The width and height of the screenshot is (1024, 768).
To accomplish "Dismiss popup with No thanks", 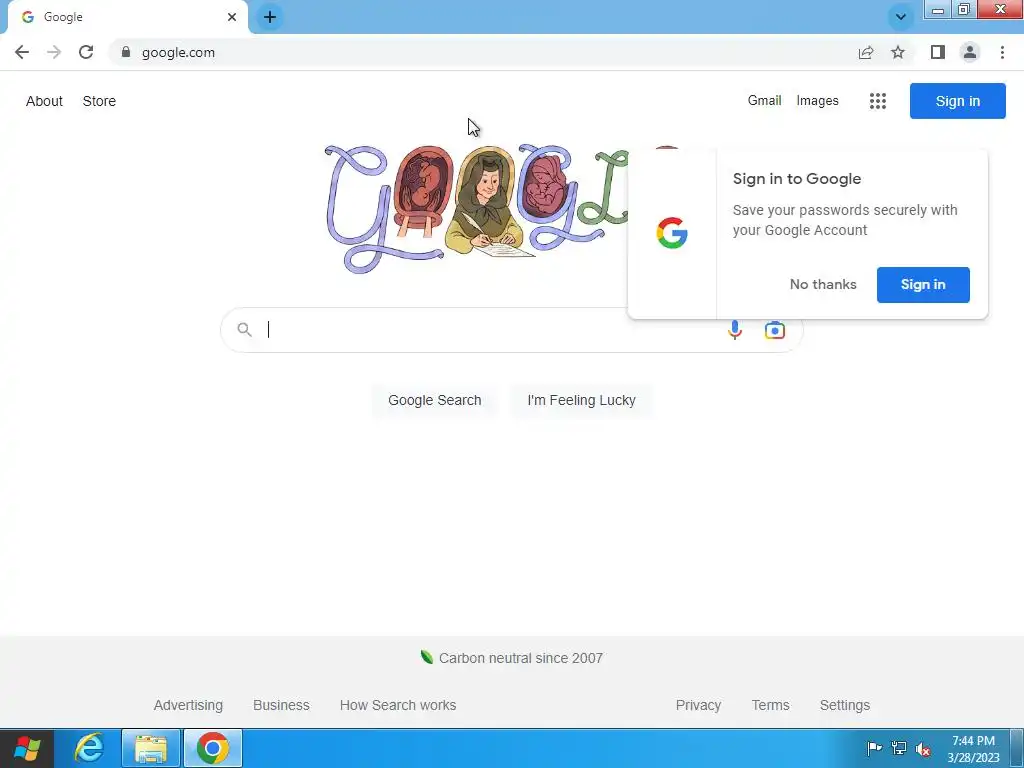I will [823, 284].
